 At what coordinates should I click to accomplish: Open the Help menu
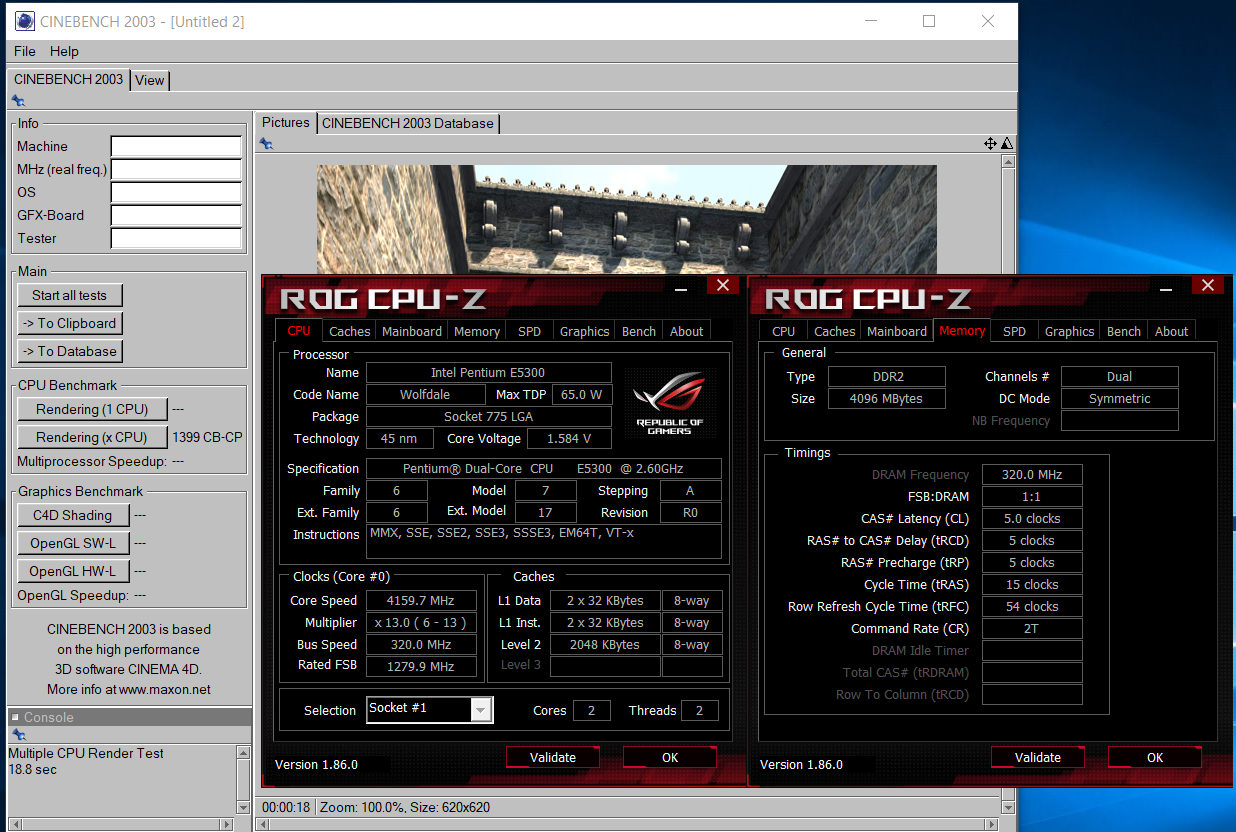[64, 51]
